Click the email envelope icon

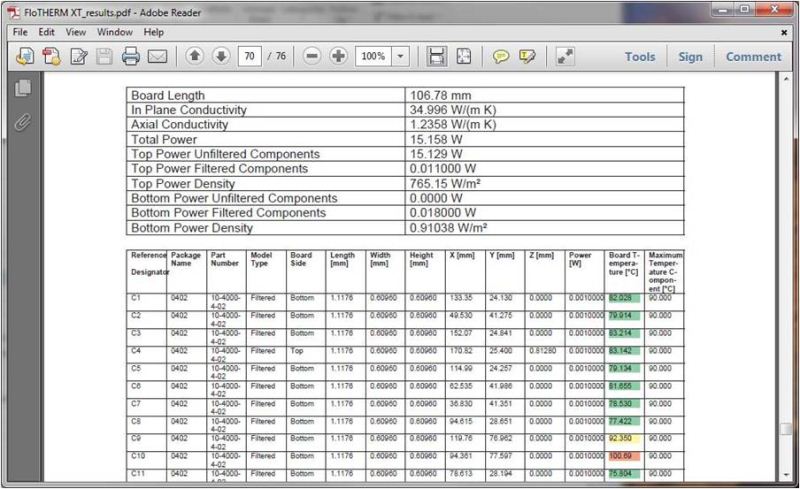(x=158, y=57)
